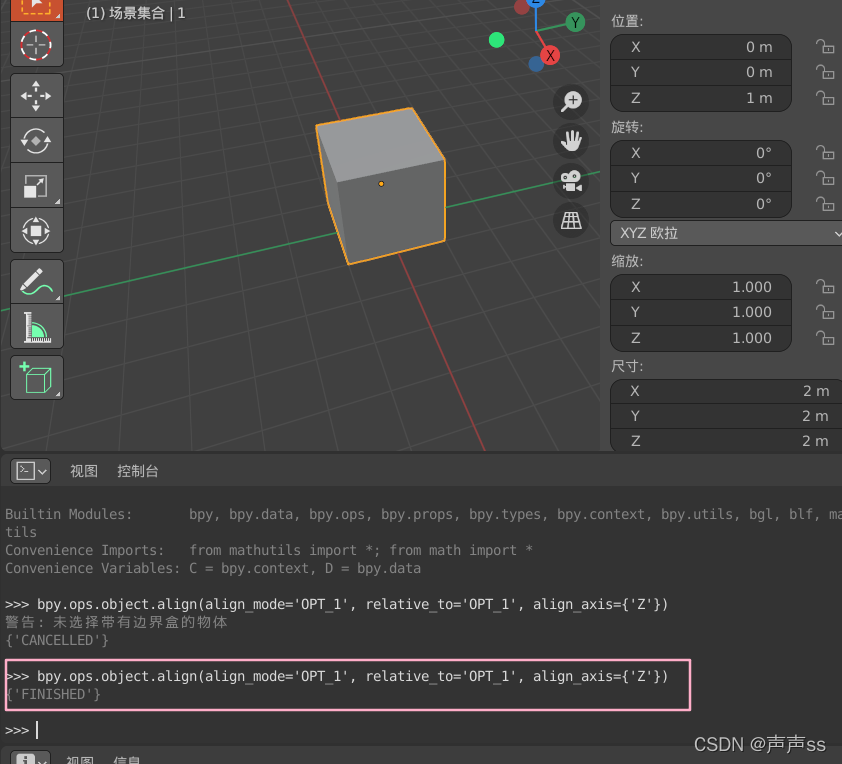Click the Scale X value slider
842x764 pixels.
click(x=700, y=287)
